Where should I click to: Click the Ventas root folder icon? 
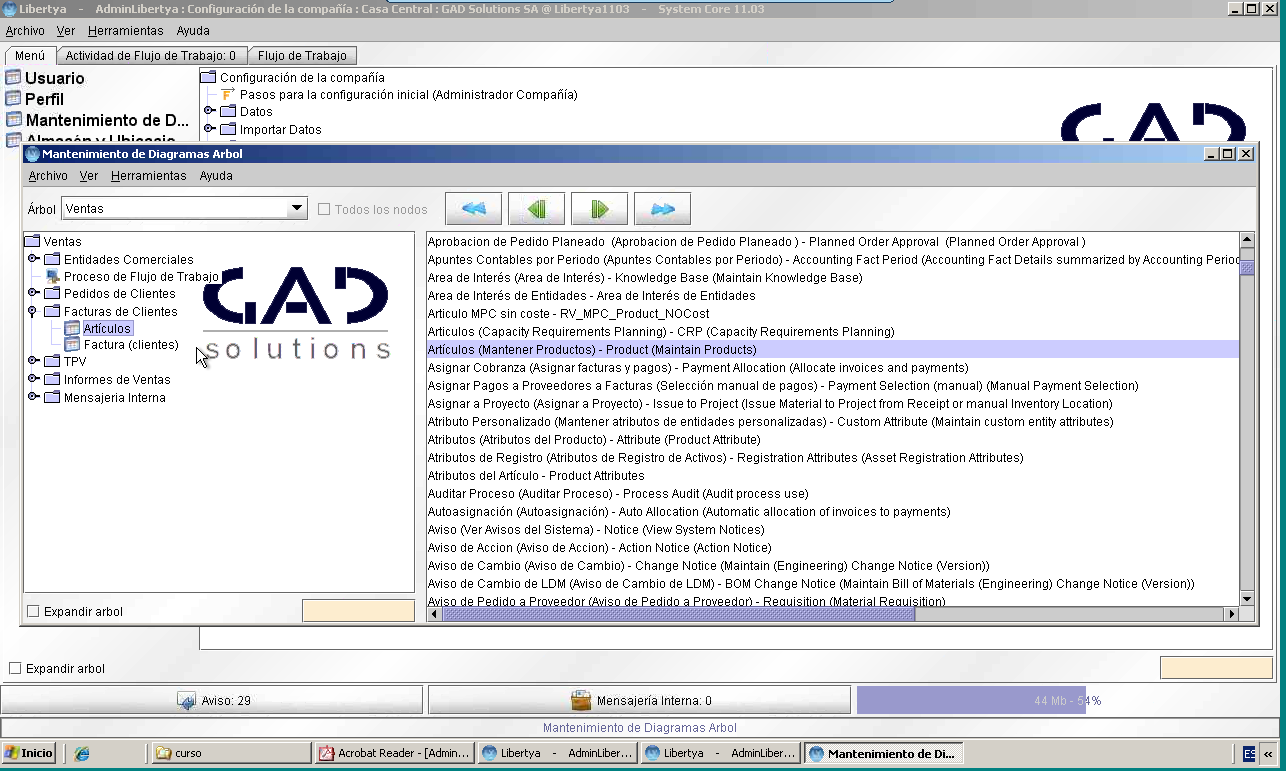click(32, 241)
